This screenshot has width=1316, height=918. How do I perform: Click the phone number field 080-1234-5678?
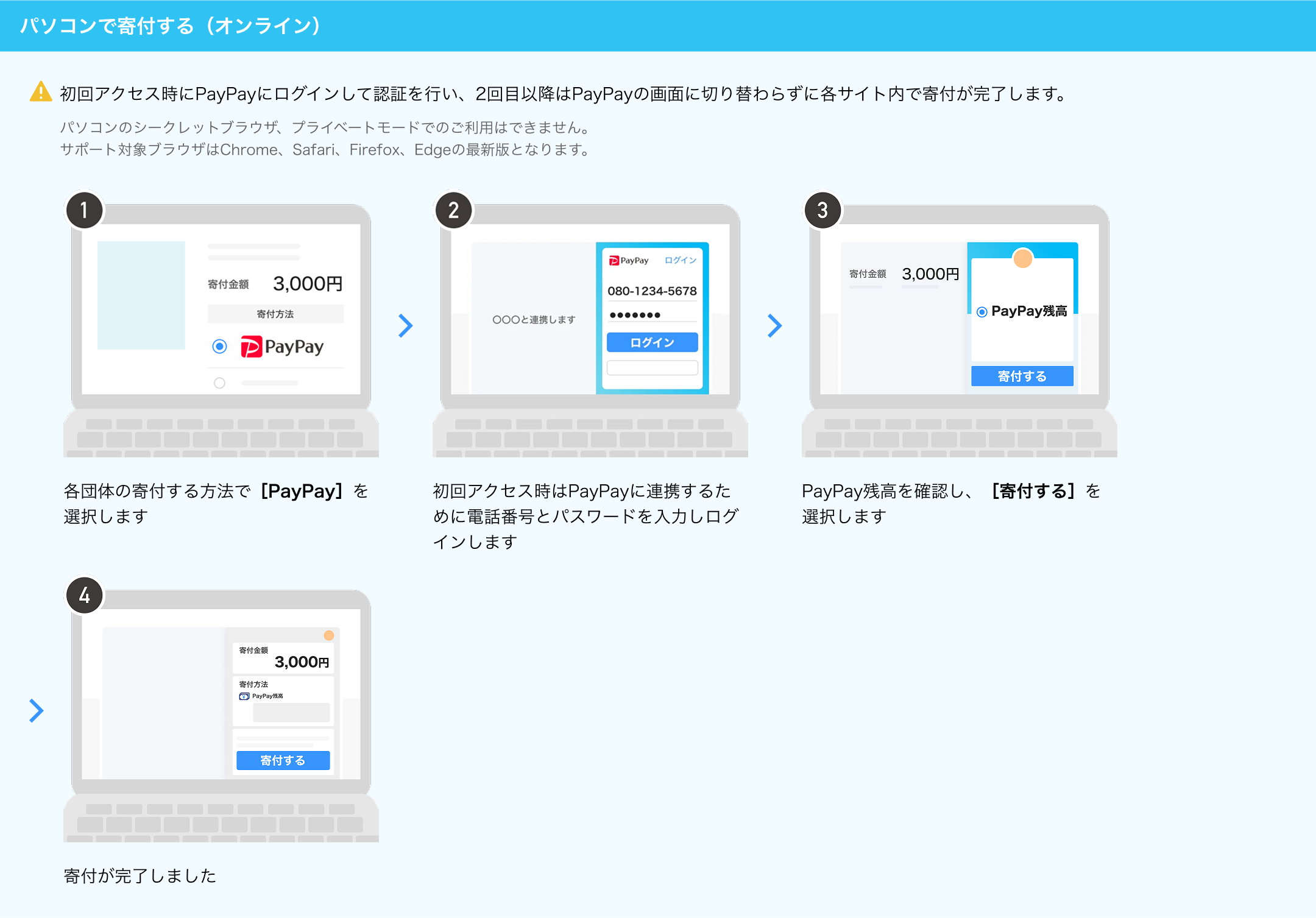tap(652, 291)
